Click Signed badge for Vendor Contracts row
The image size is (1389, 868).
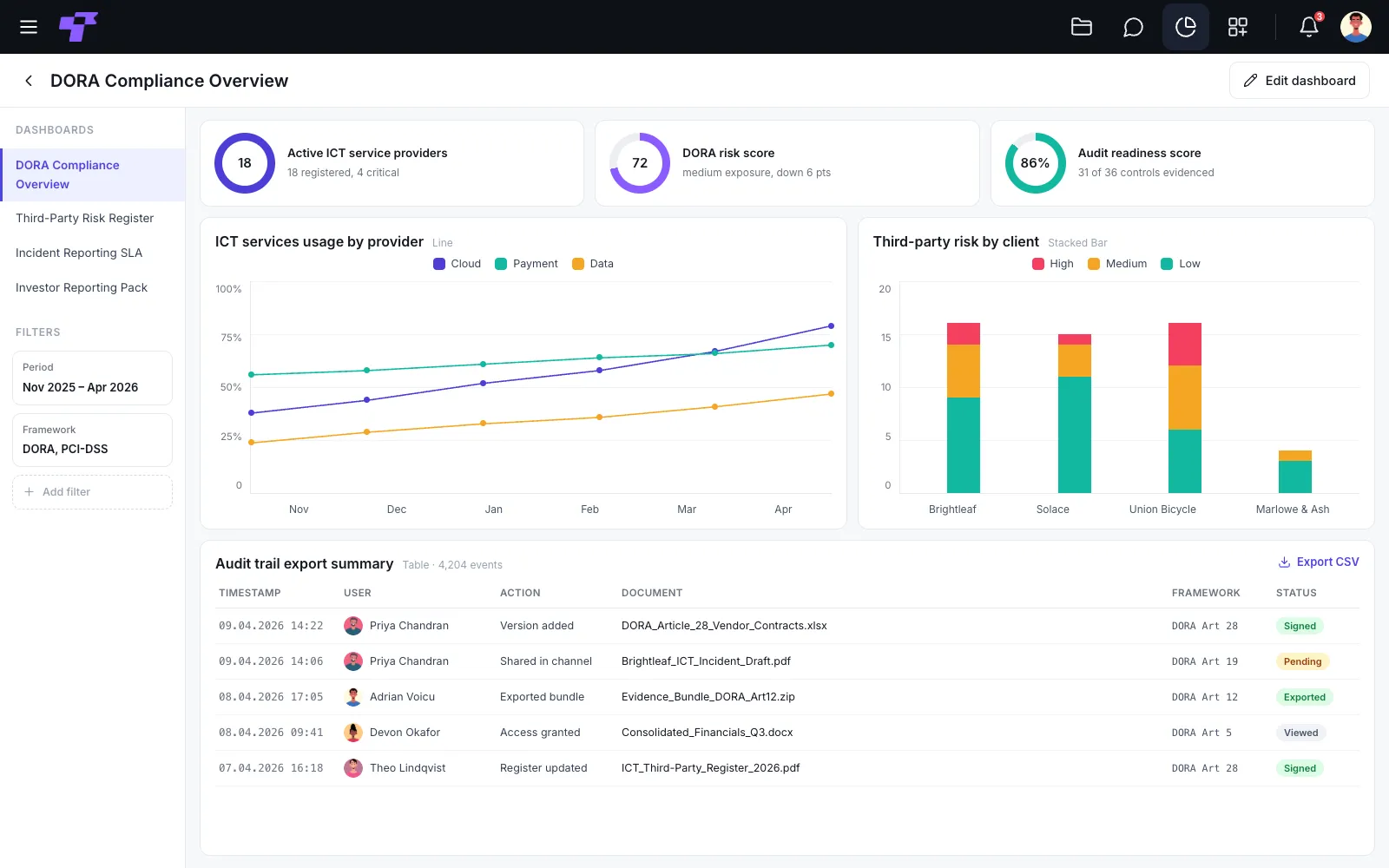click(1300, 626)
